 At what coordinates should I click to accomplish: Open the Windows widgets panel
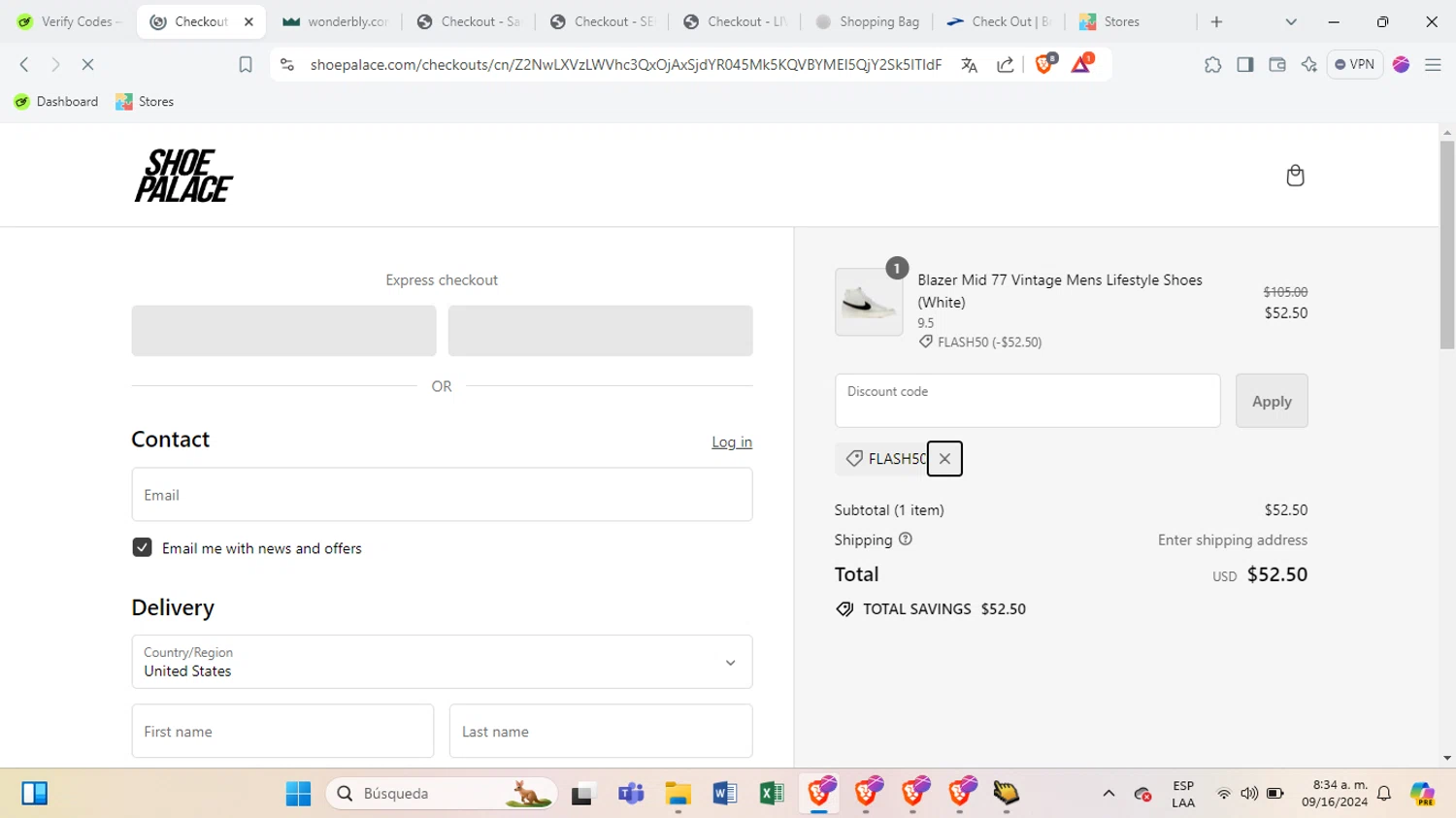tap(34, 794)
